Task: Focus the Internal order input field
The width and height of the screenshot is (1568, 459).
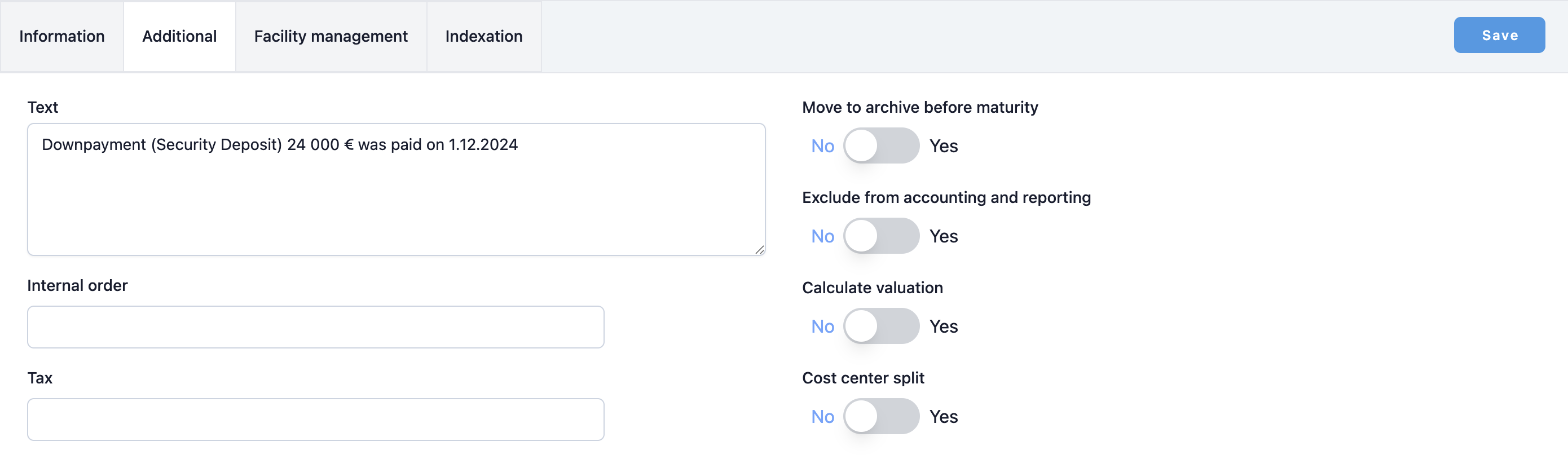Action: 315,327
